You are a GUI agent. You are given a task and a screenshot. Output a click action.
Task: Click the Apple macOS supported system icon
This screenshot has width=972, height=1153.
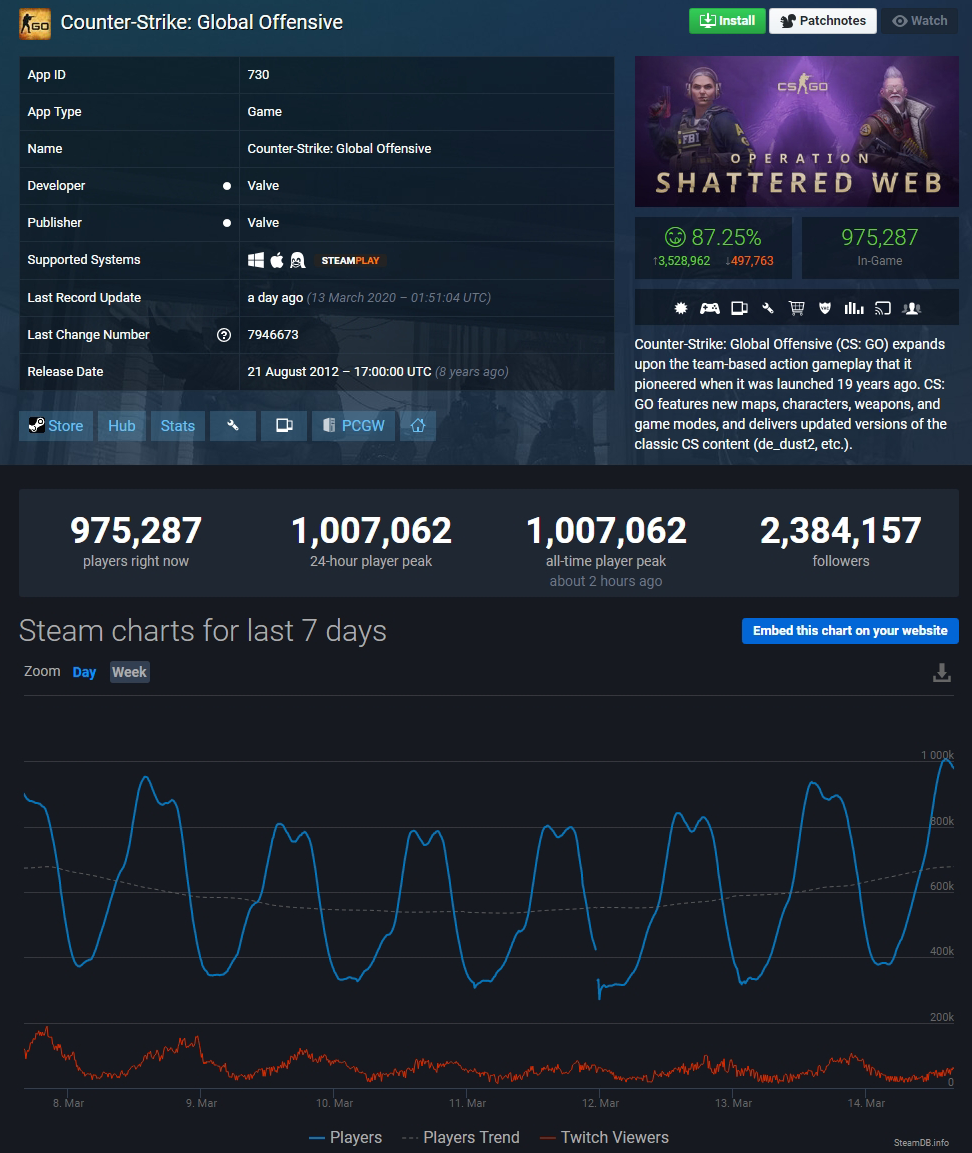(x=276, y=260)
